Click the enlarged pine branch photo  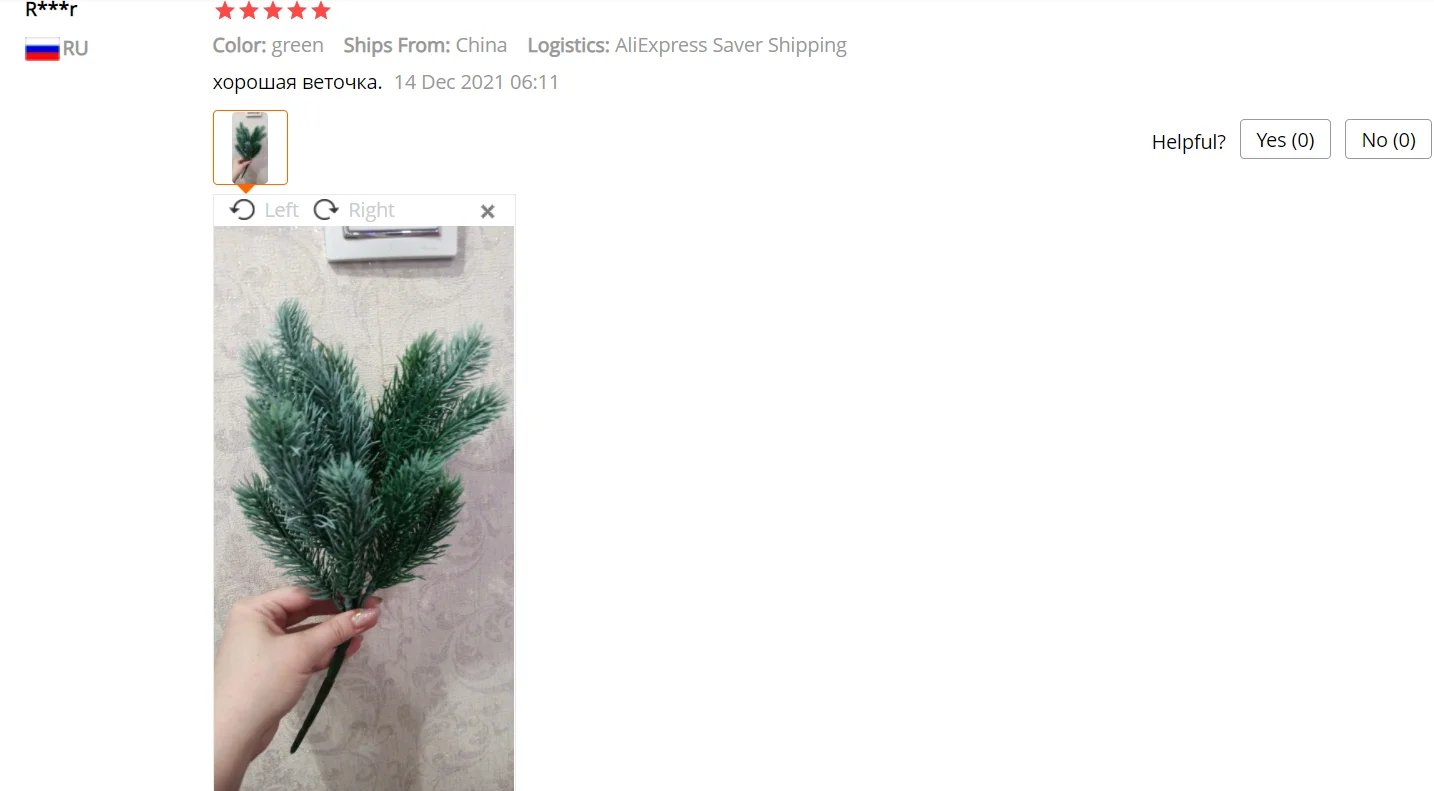[x=364, y=508]
